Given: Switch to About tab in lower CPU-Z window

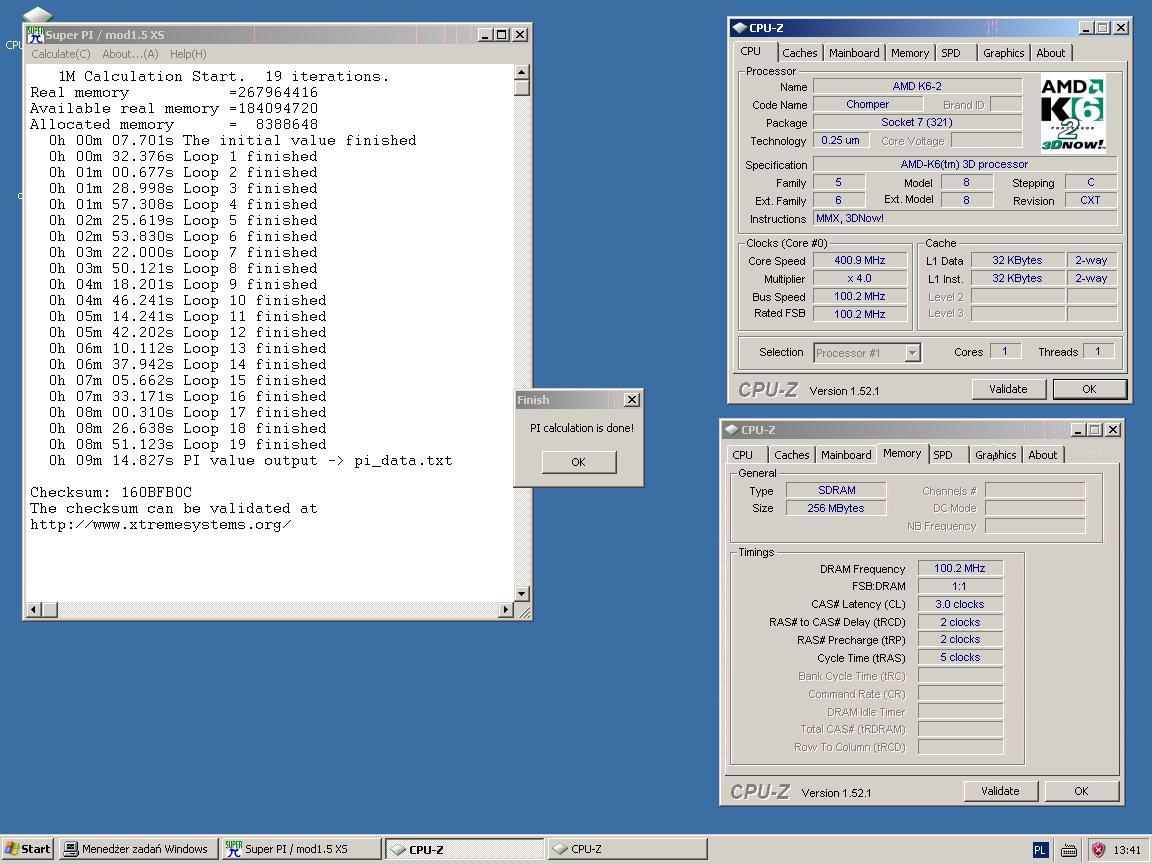Looking at the screenshot, I should (x=1043, y=455).
